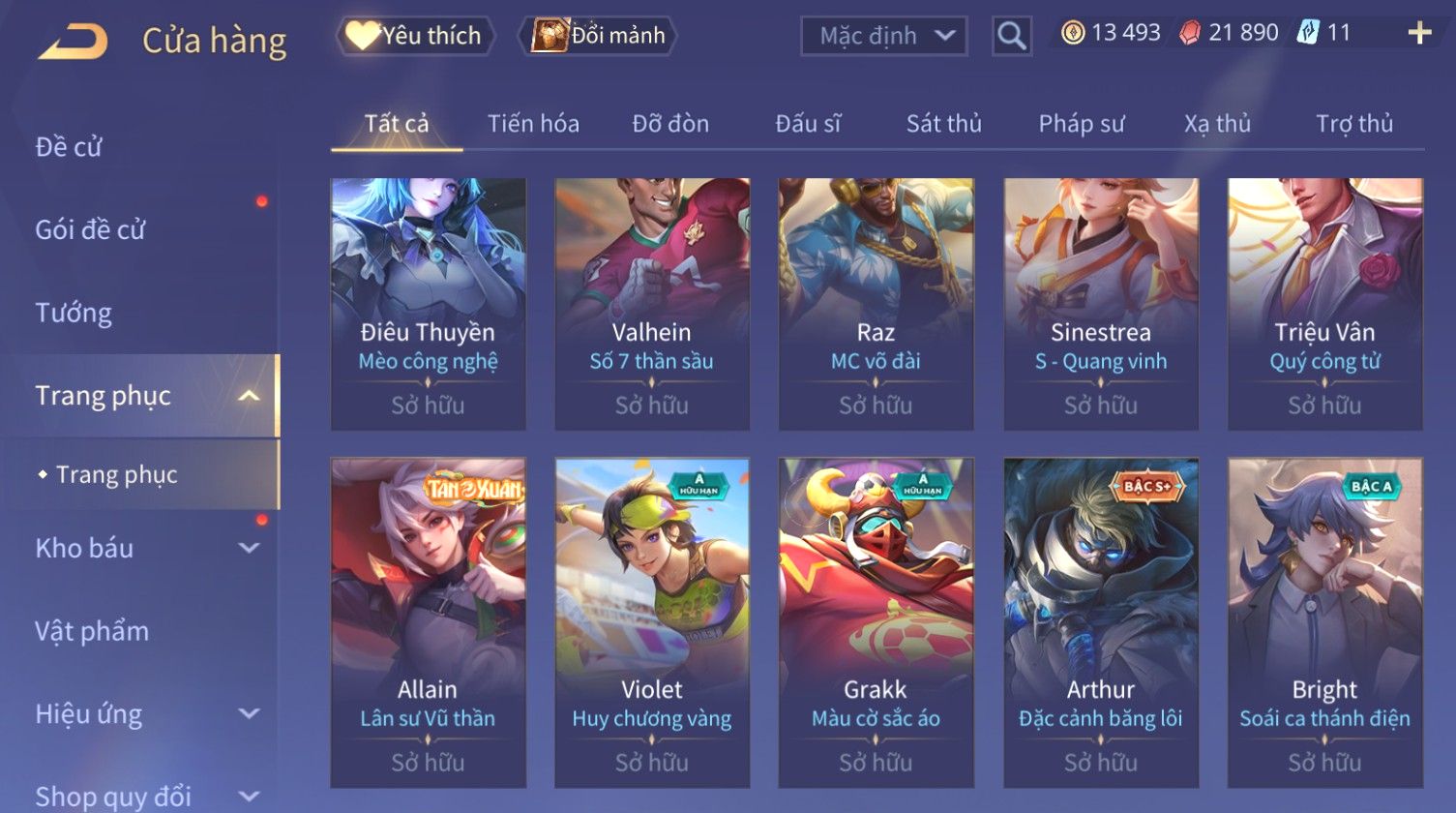
Task: Switch to the Sát thủ tab
Action: point(943,124)
